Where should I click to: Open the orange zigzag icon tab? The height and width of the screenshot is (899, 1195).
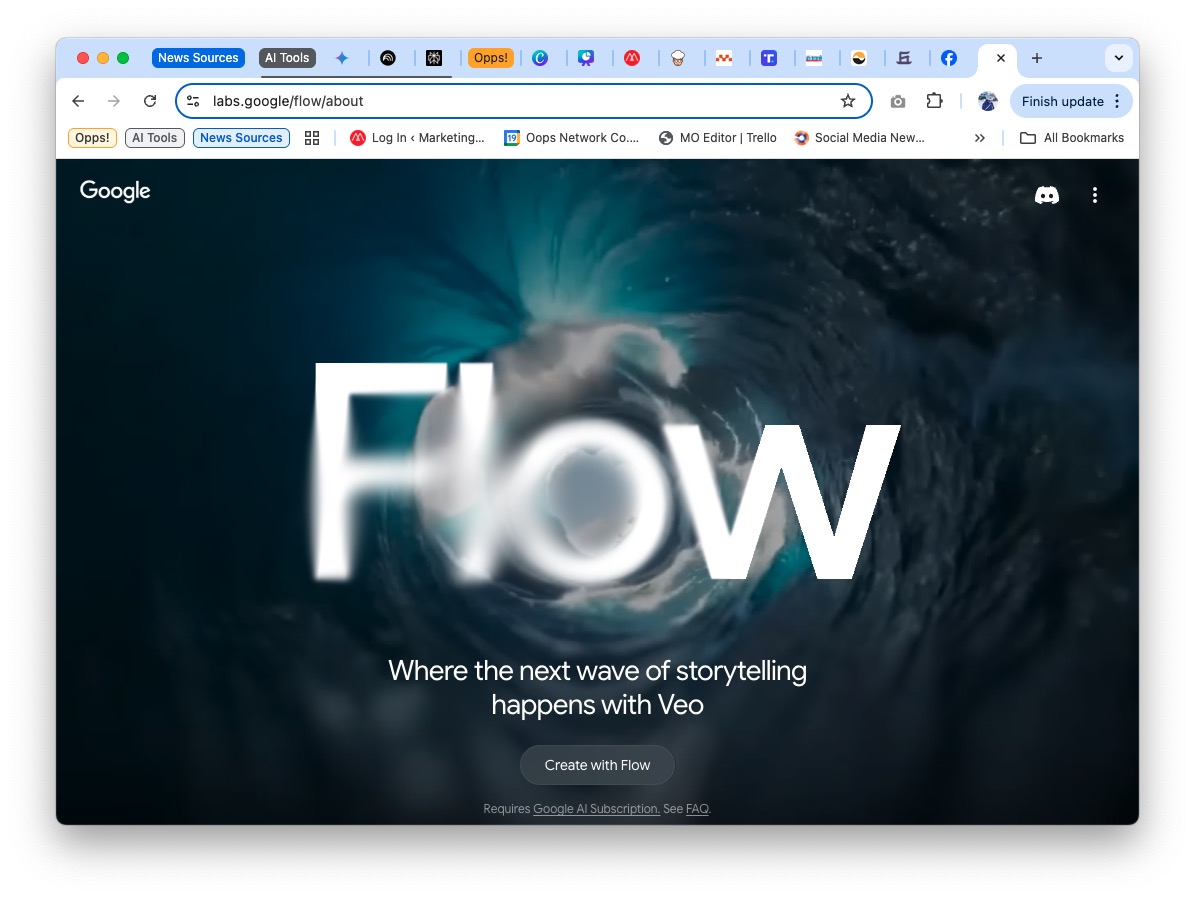click(x=723, y=58)
